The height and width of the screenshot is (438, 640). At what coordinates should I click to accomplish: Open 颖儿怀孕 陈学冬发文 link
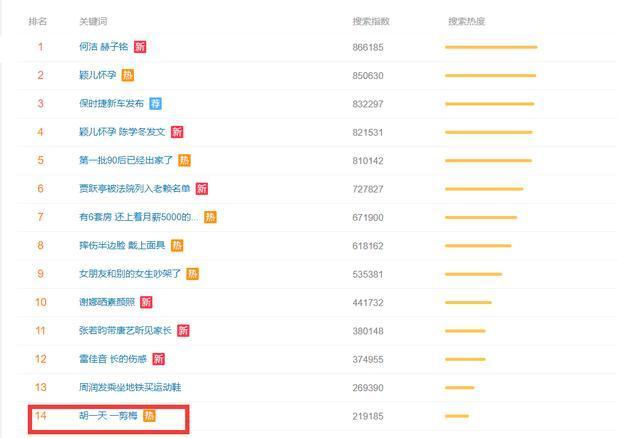coord(122,132)
